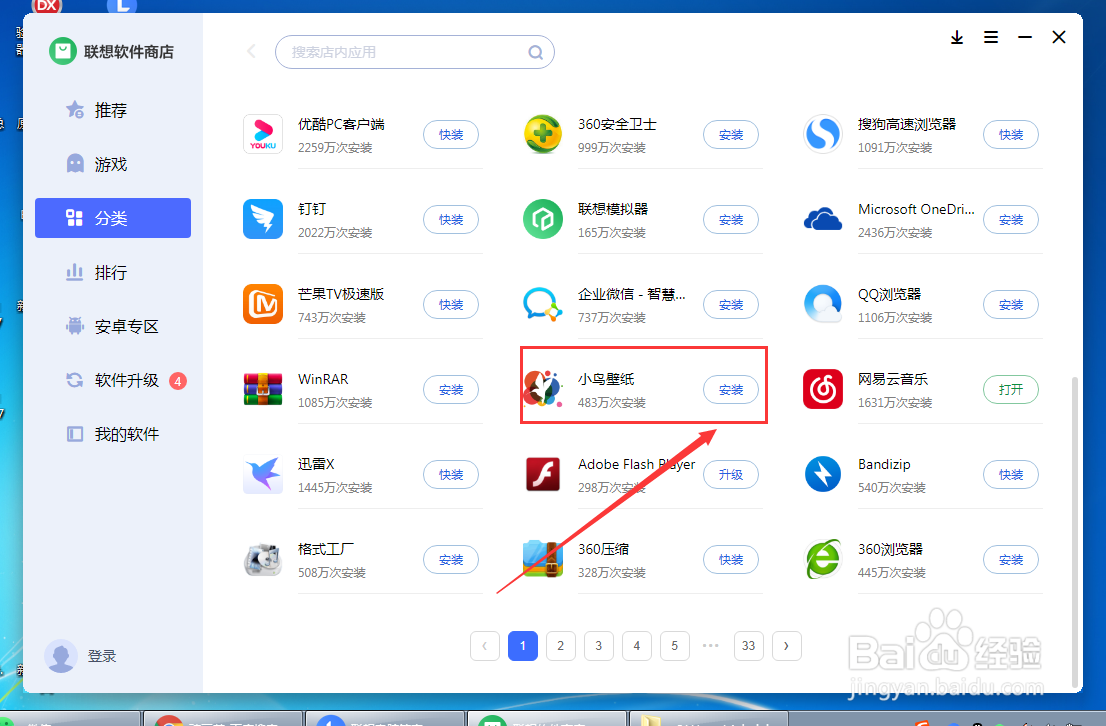Switch to the 游戏 section
Screen dimensions: 1106x726
click(112, 163)
